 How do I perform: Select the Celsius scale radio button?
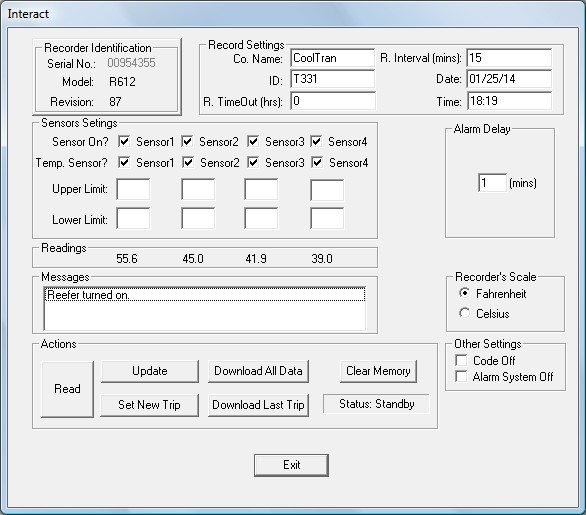pyautogui.click(x=464, y=313)
